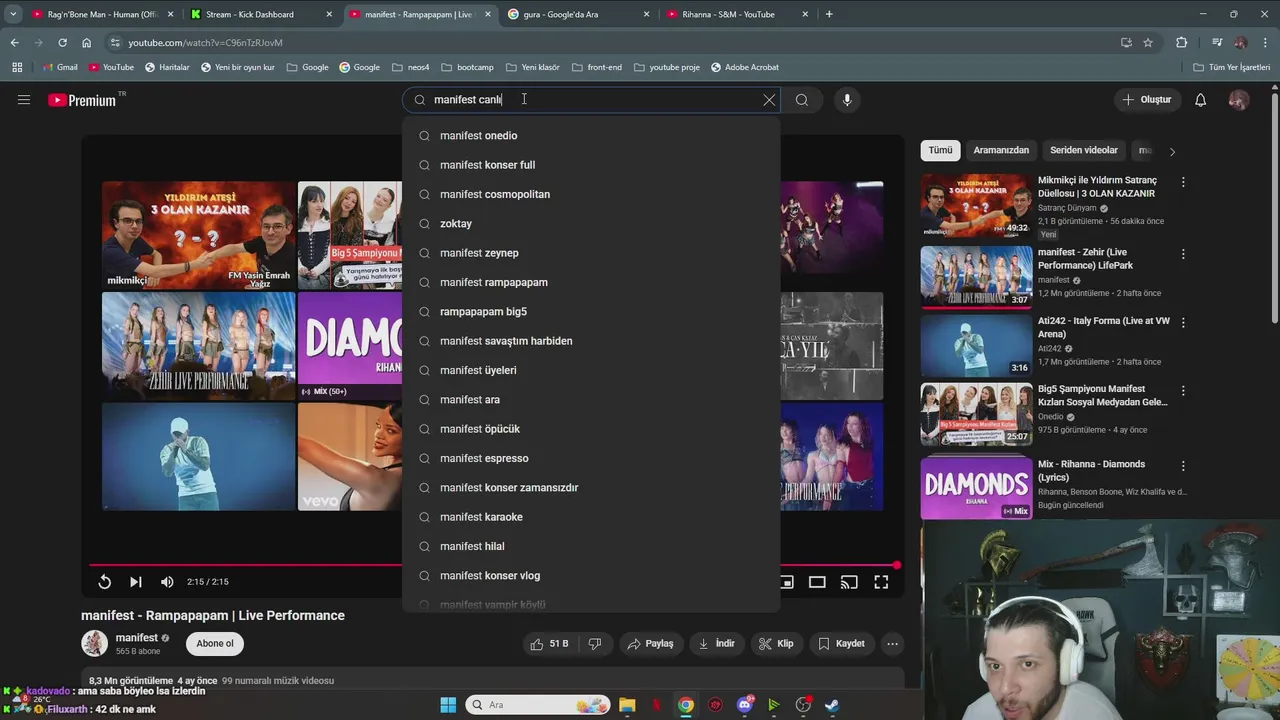Open options for Mikmikçi Satranç Düellosu video

click(1183, 182)
